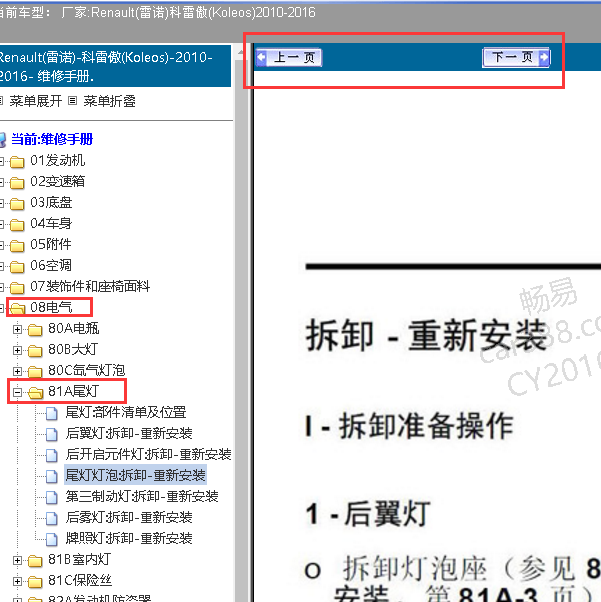Open 后翼灯:拆卸-重新安装 document
This screenshot has width=601, height=602.
coord(129,433)
